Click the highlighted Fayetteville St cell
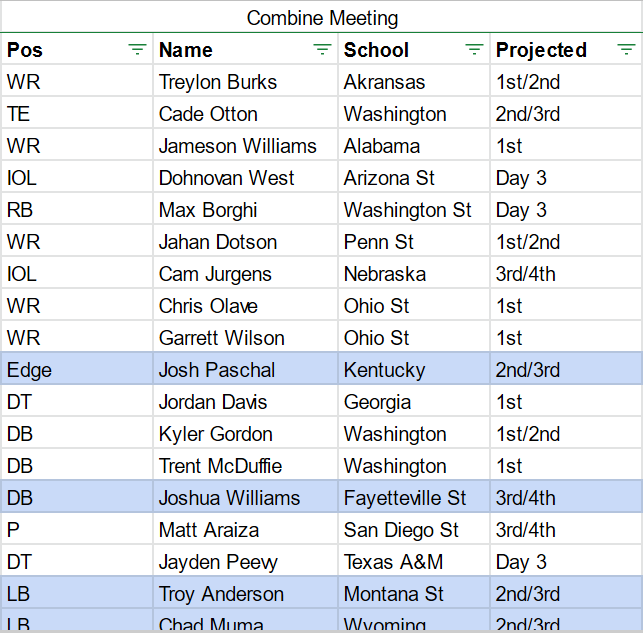 point(414,497)
